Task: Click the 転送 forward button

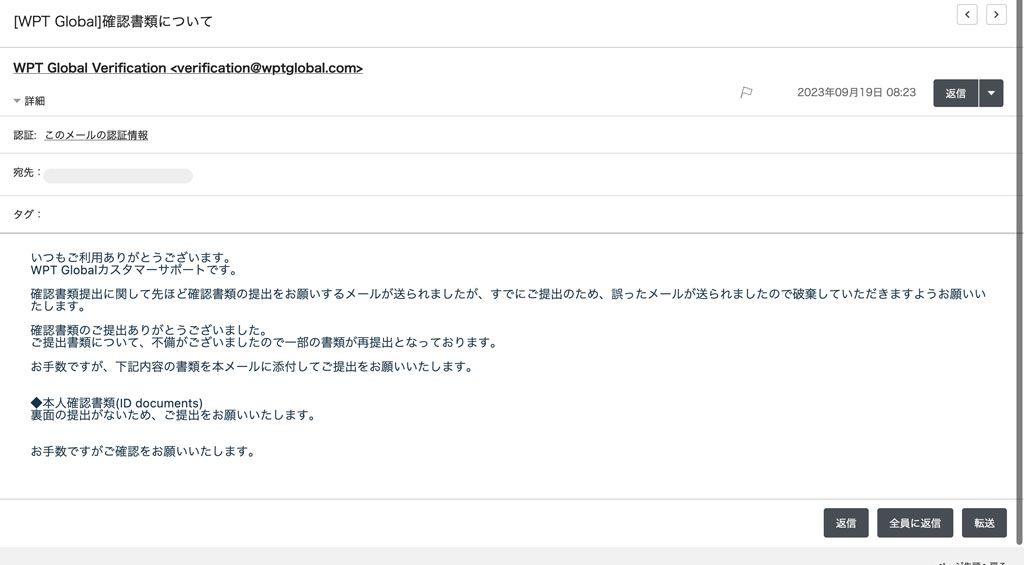Action: point(984,523)
